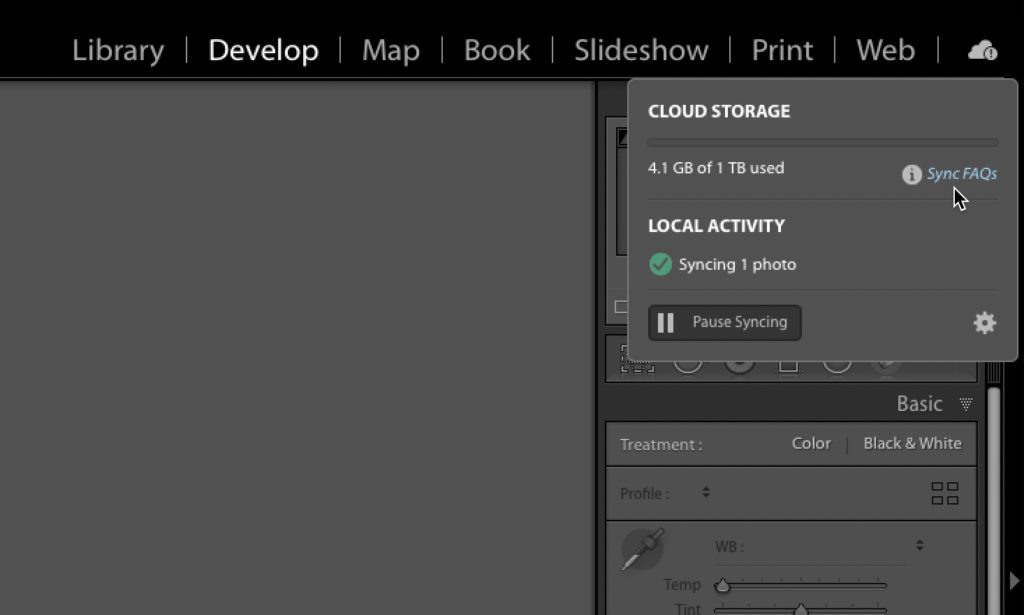This screenshot has height=615, width=1024.
Task: Open the Library module
Action: 118,50
